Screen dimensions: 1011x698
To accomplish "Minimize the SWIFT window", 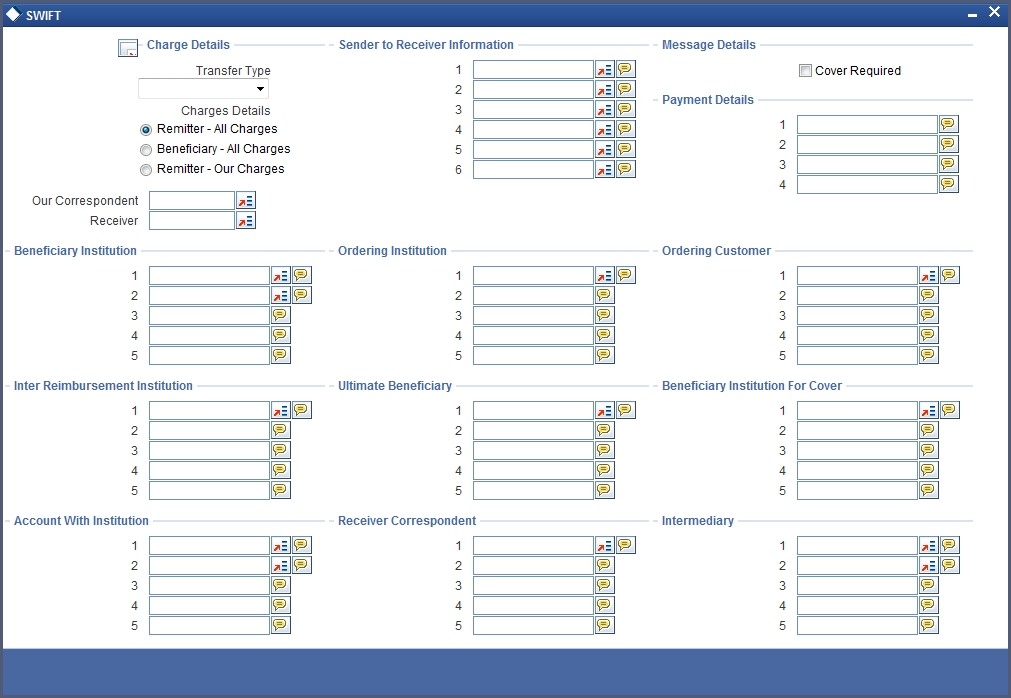I will pos(972,14).
